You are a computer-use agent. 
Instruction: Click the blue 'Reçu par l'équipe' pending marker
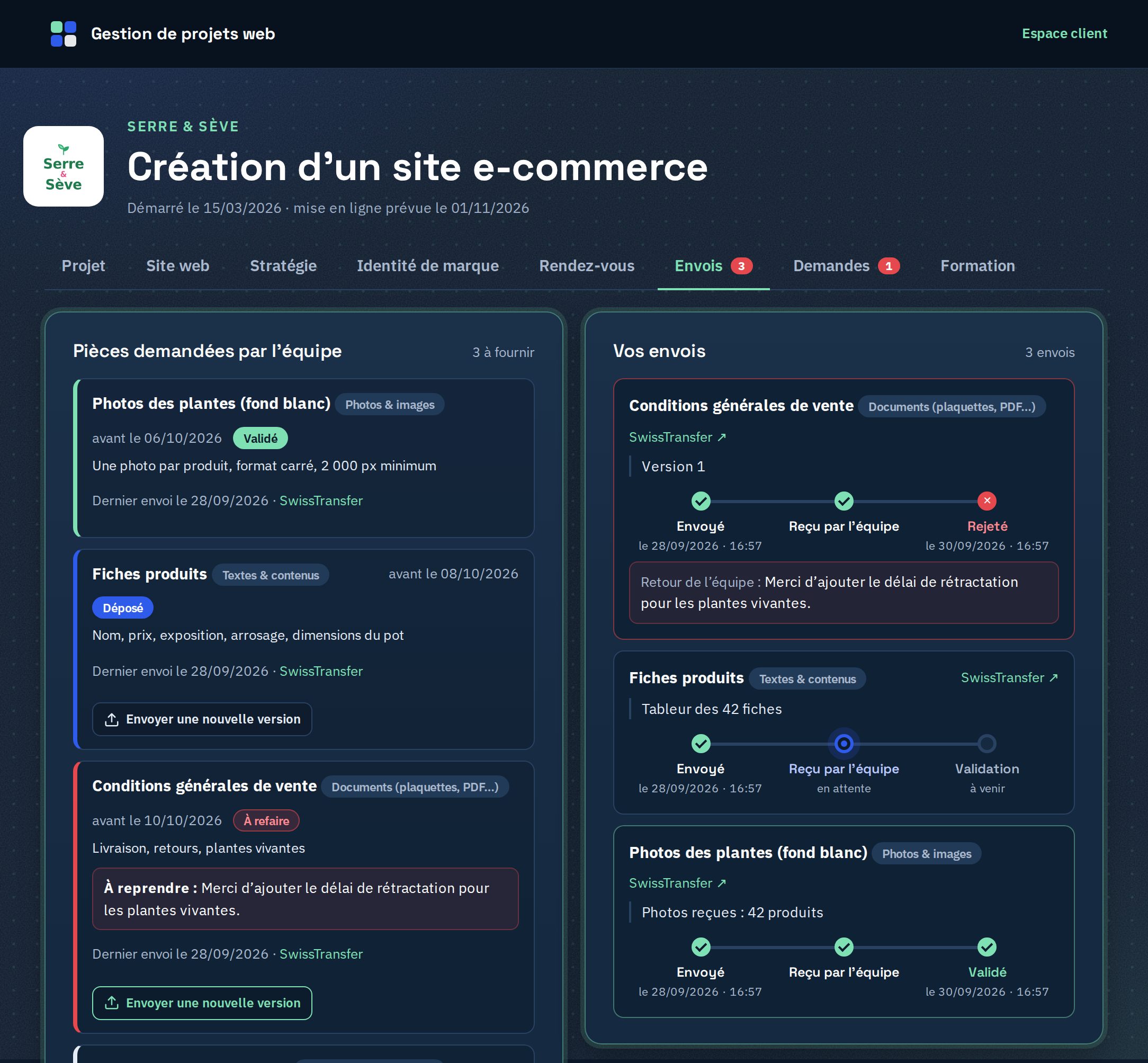(x=844, y=744)
